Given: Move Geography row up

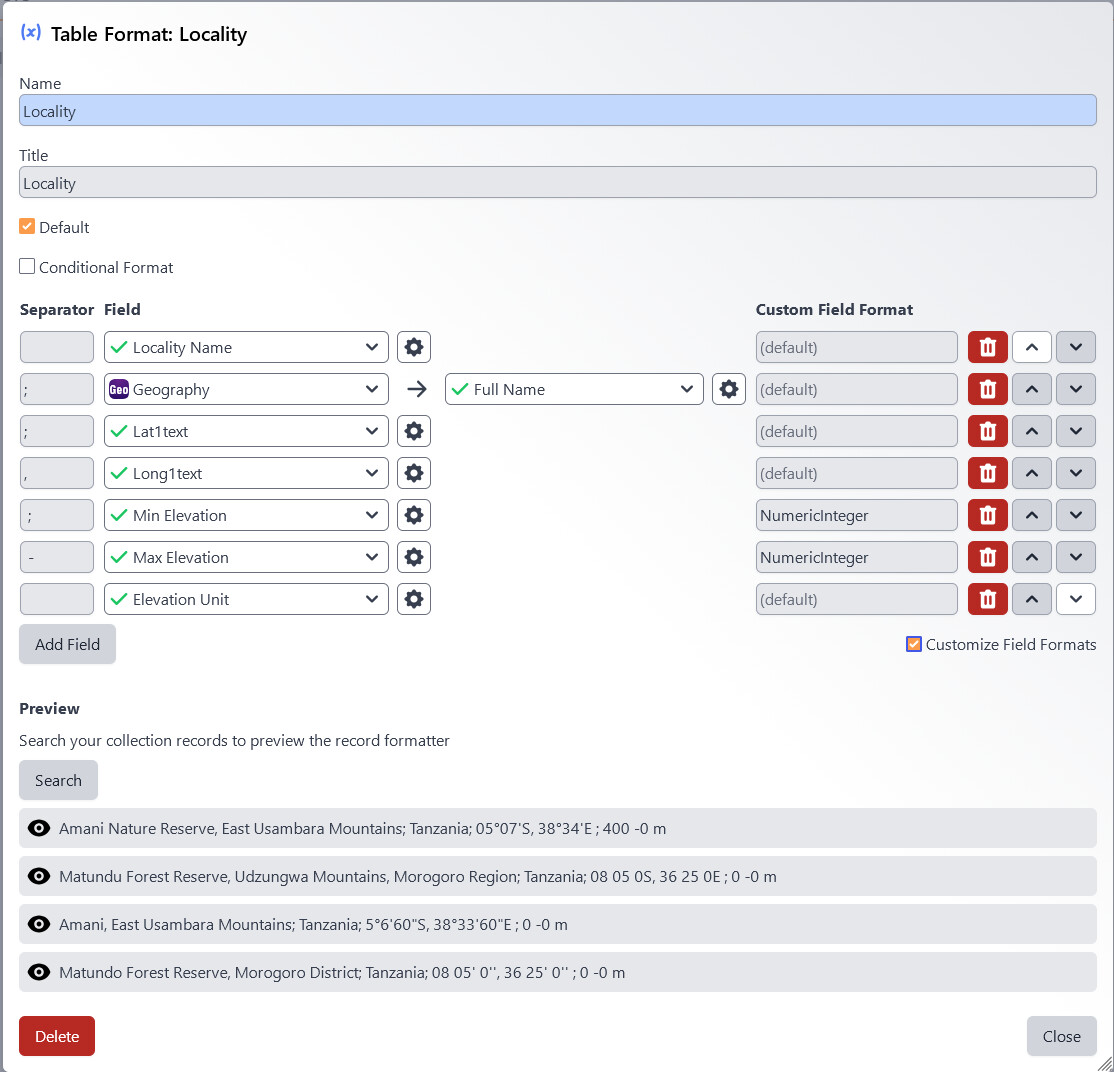Looking at the screenshot, I should coord(1032,389).
